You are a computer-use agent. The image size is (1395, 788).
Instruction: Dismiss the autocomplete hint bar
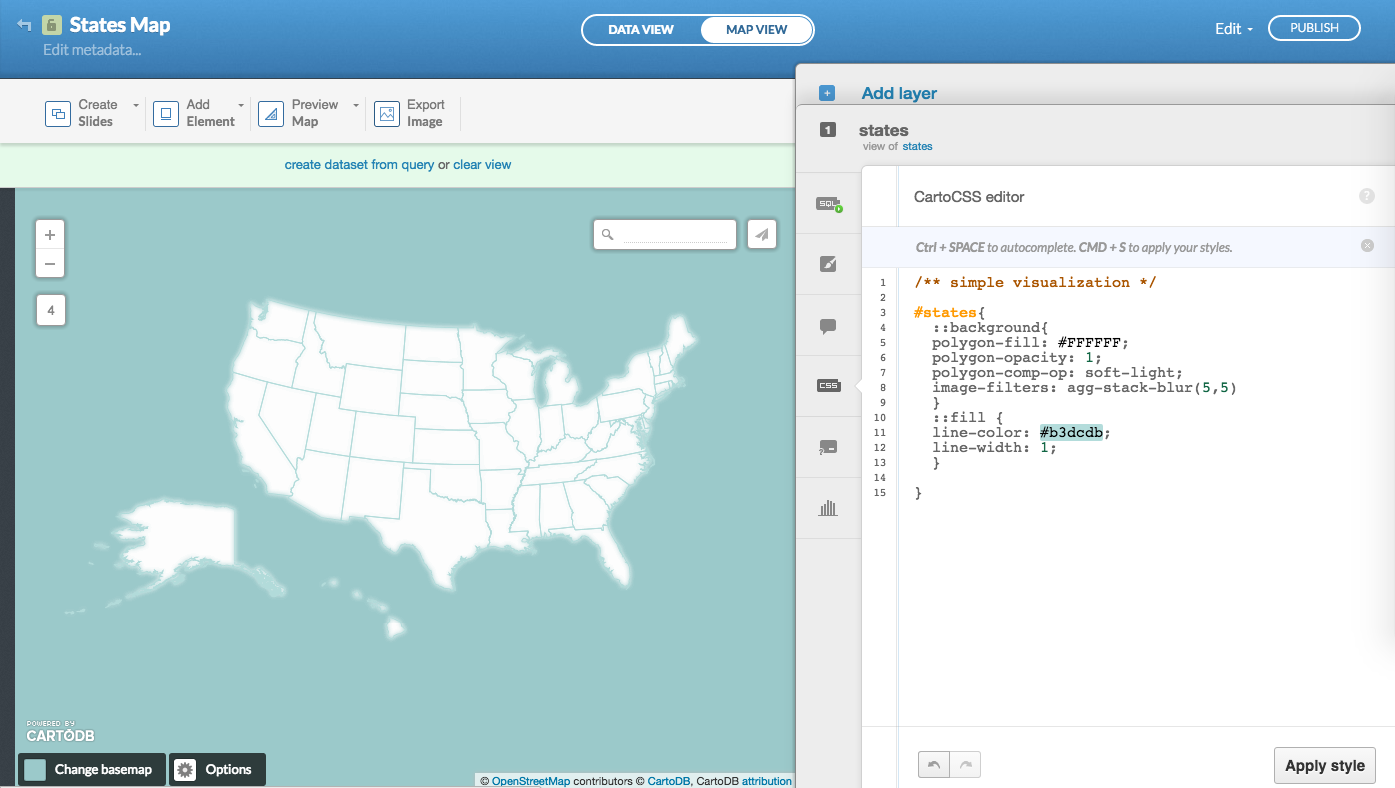(1367, 246)
